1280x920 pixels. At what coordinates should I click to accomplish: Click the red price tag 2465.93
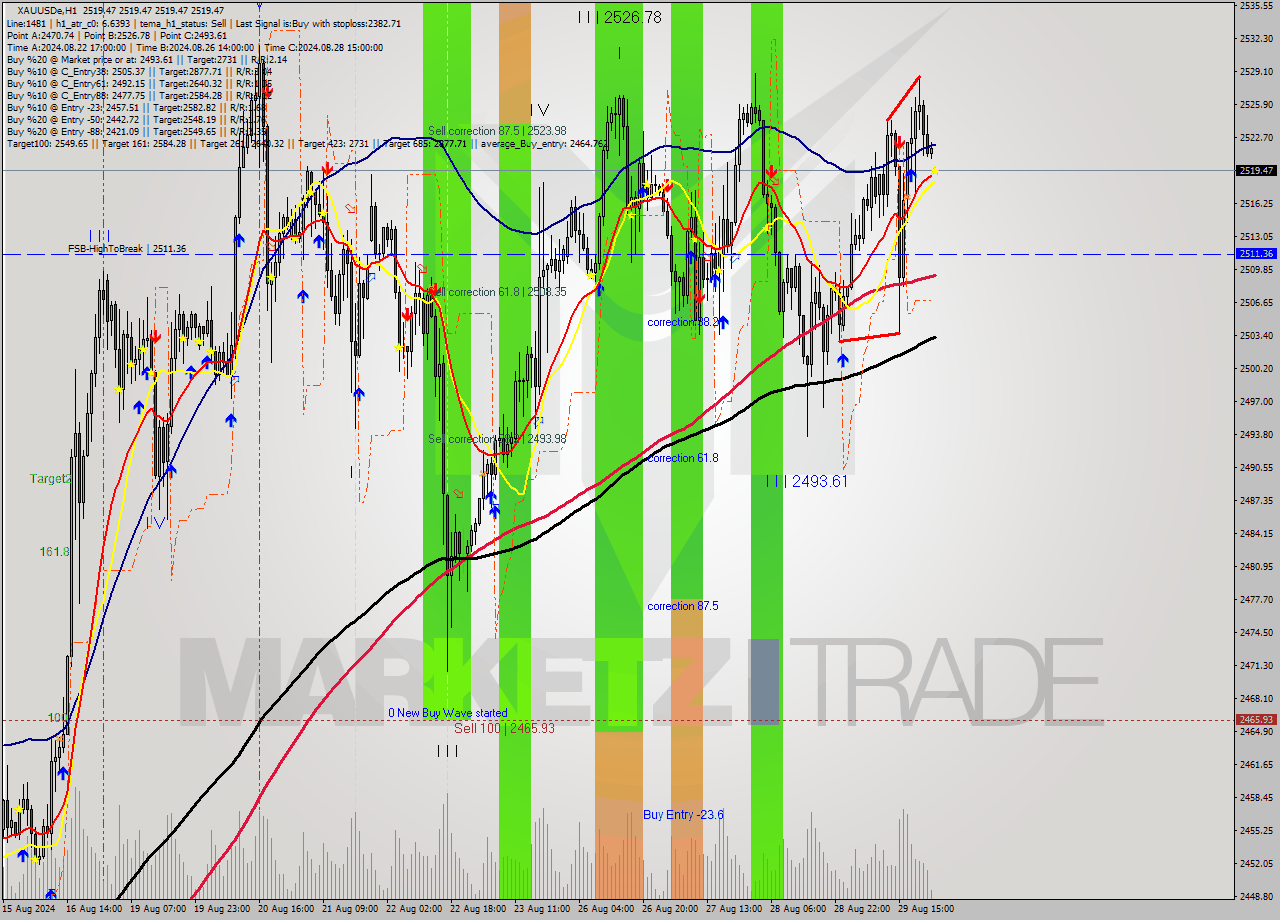coord(1256,720)
